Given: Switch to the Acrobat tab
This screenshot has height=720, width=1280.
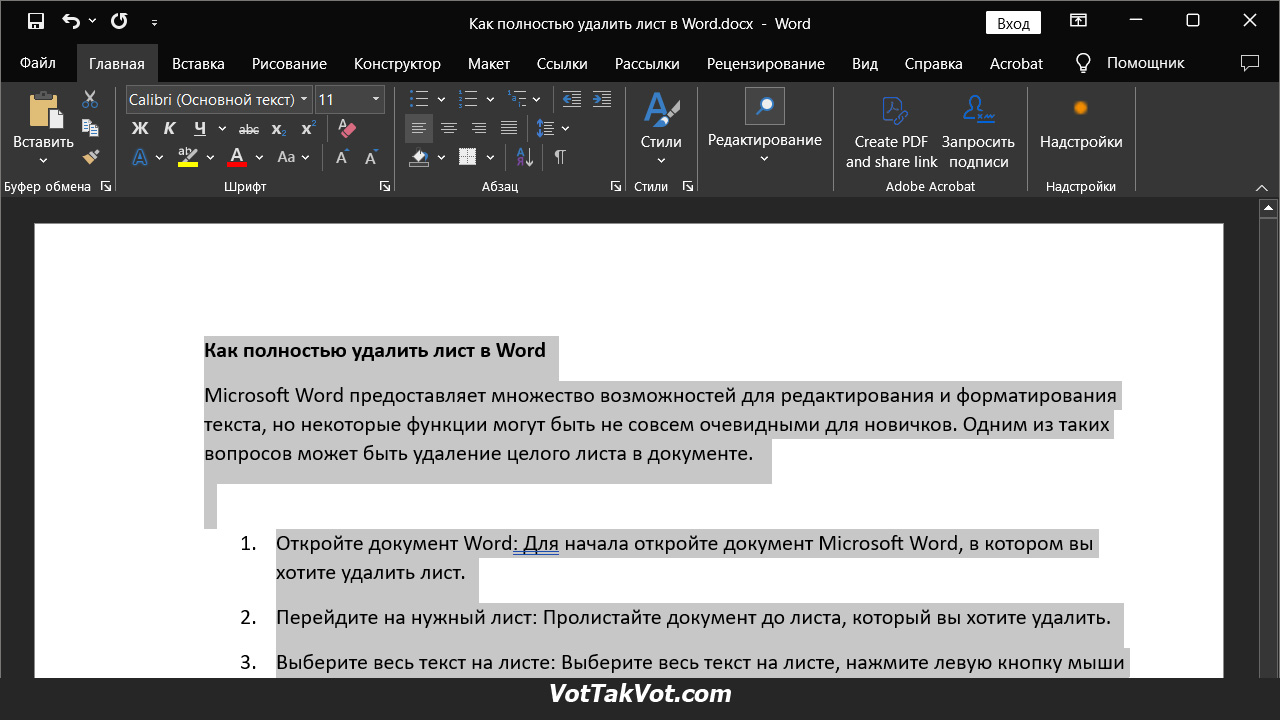Looking at the screenshot, I should [x=1016, y=63].
